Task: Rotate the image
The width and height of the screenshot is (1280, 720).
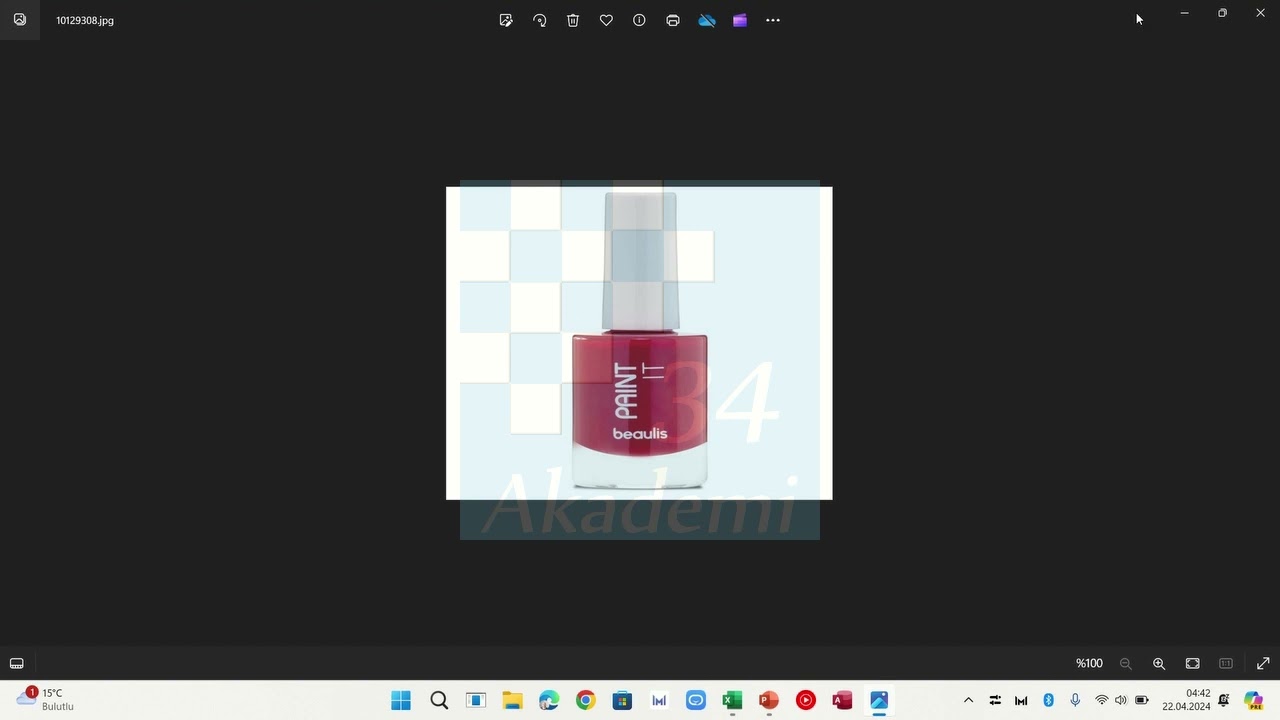Action: tap(540, 20)
